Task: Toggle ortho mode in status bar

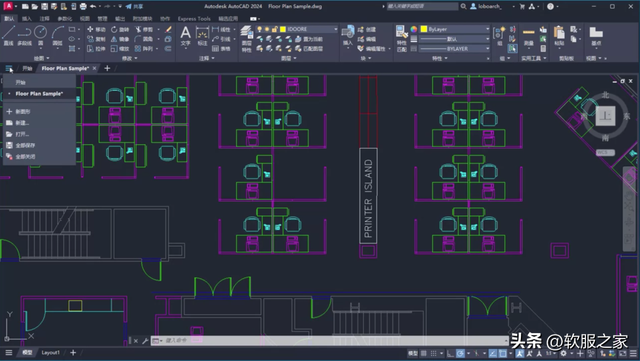Action: tap(450, 353)
